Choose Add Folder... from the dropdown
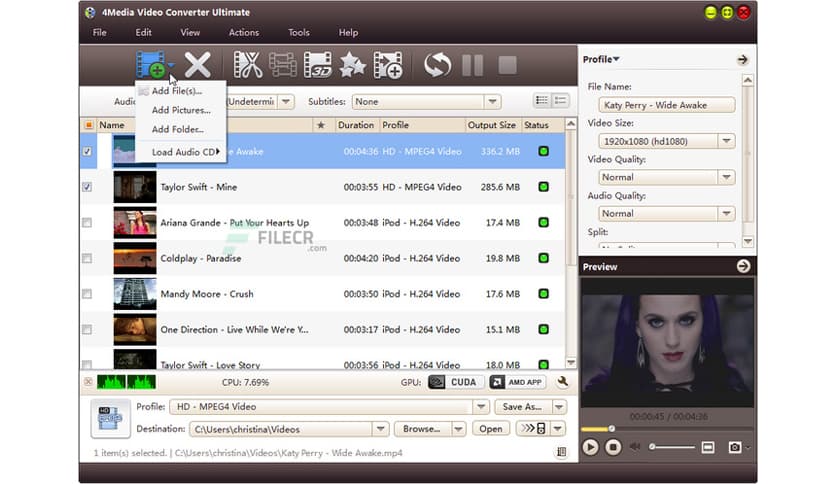The height and width of the screenshot is (484, 836). pos(181,130)
